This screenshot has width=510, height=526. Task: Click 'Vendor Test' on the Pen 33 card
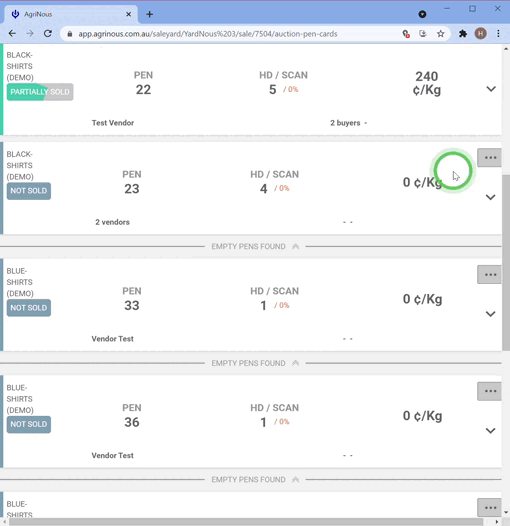click(112, 339)
